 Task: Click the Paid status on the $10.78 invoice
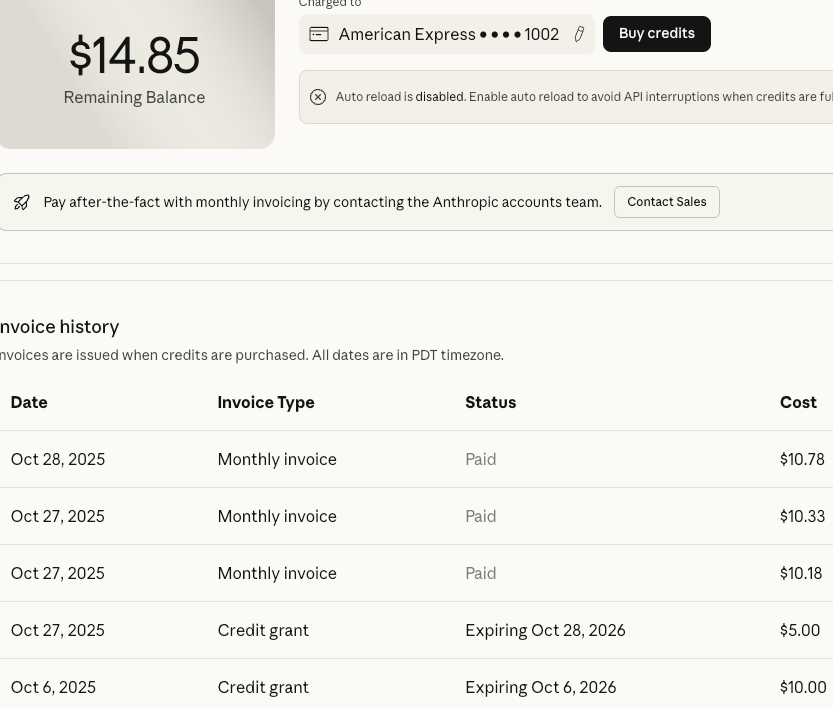(481, 459)
